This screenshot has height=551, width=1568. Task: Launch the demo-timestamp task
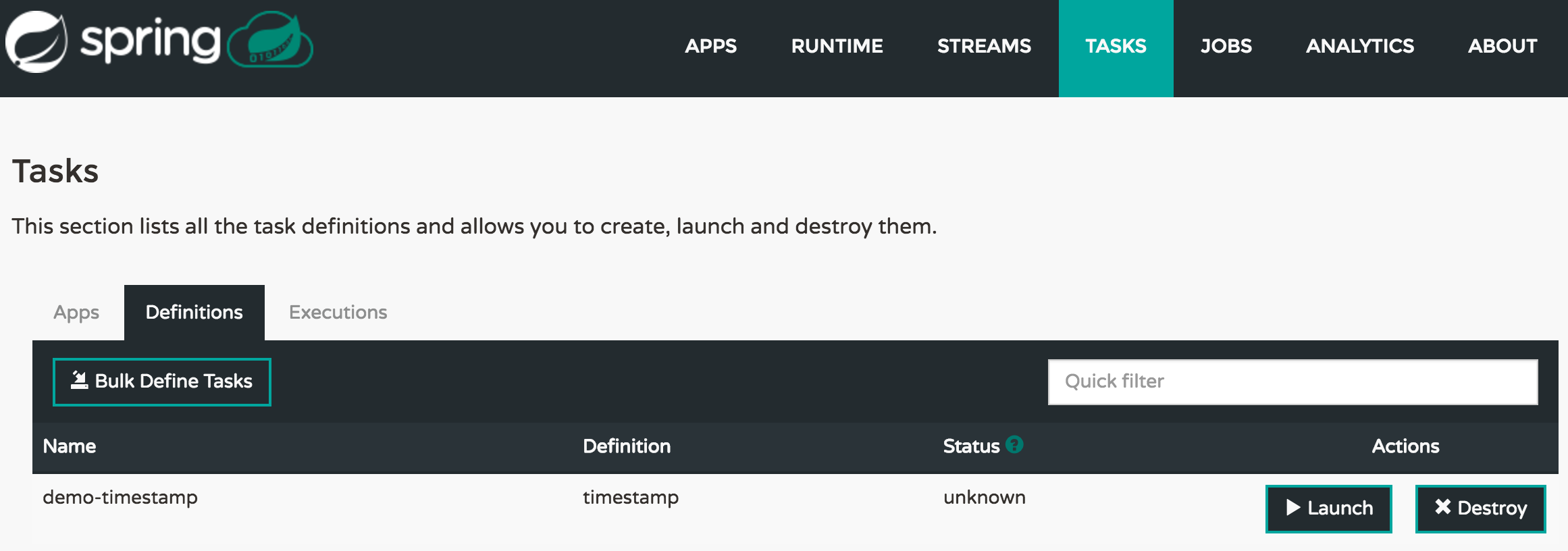pyautogui.click(x=1329, y=508)
